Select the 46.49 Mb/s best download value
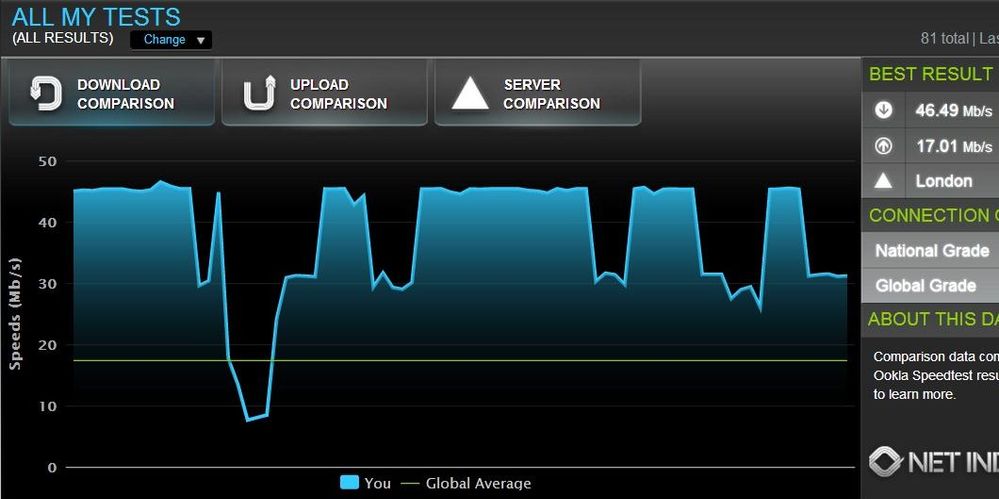This screenshot has height=499, width=999. [x=953, y=110]
